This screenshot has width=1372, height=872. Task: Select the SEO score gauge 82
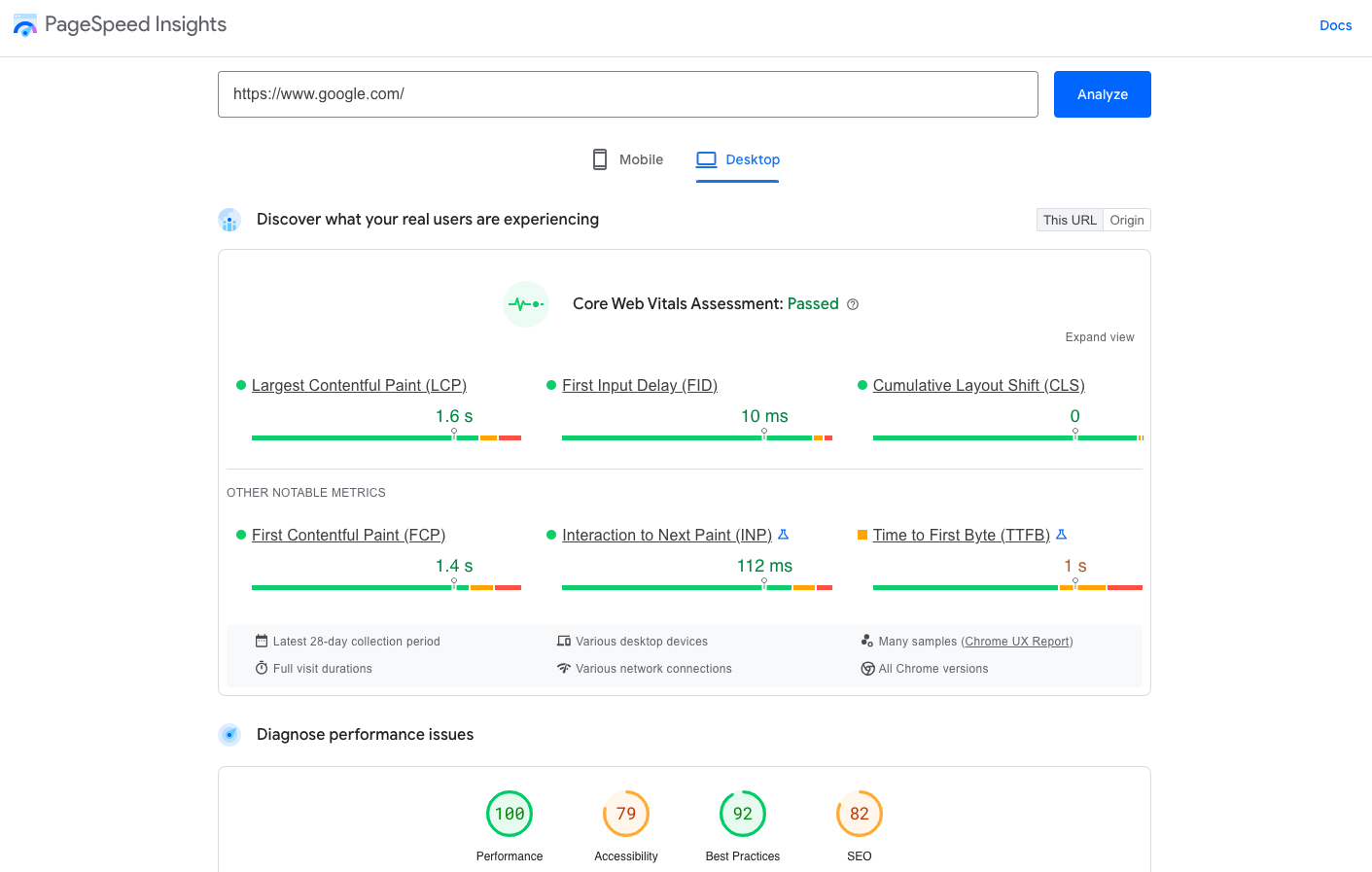pos(860,814)
